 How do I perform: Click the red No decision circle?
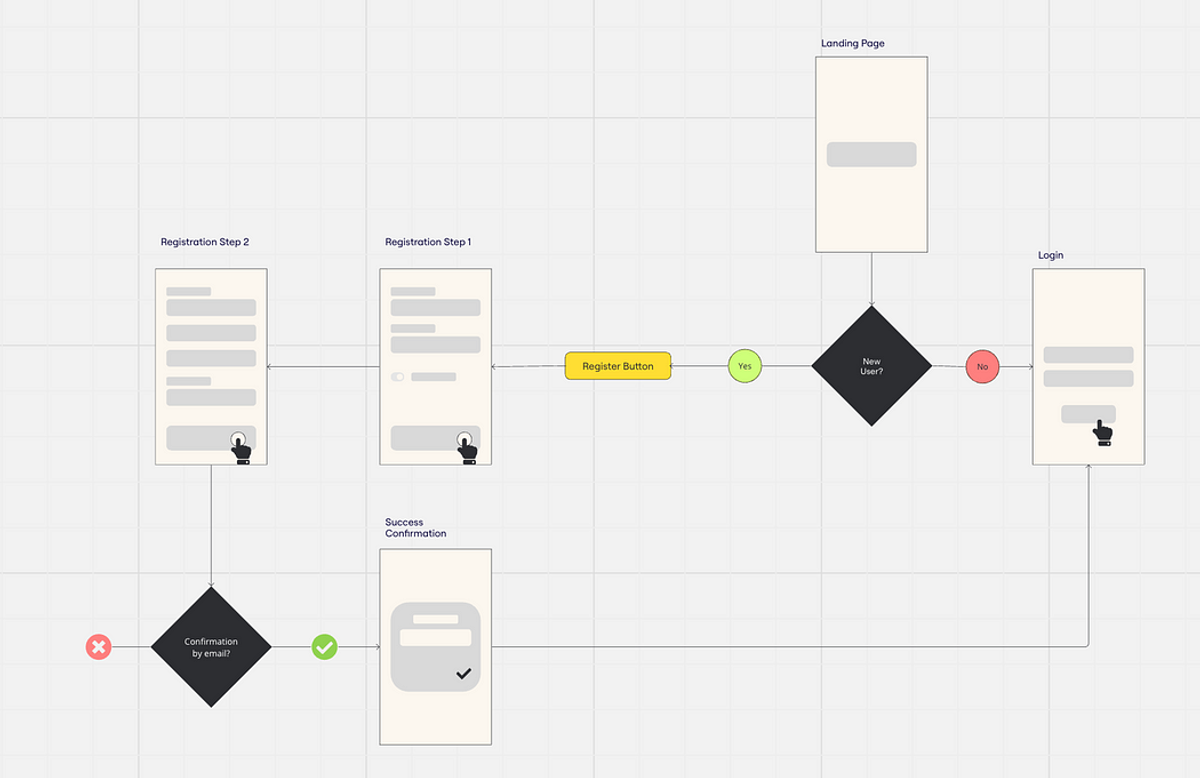pos(983,367)
